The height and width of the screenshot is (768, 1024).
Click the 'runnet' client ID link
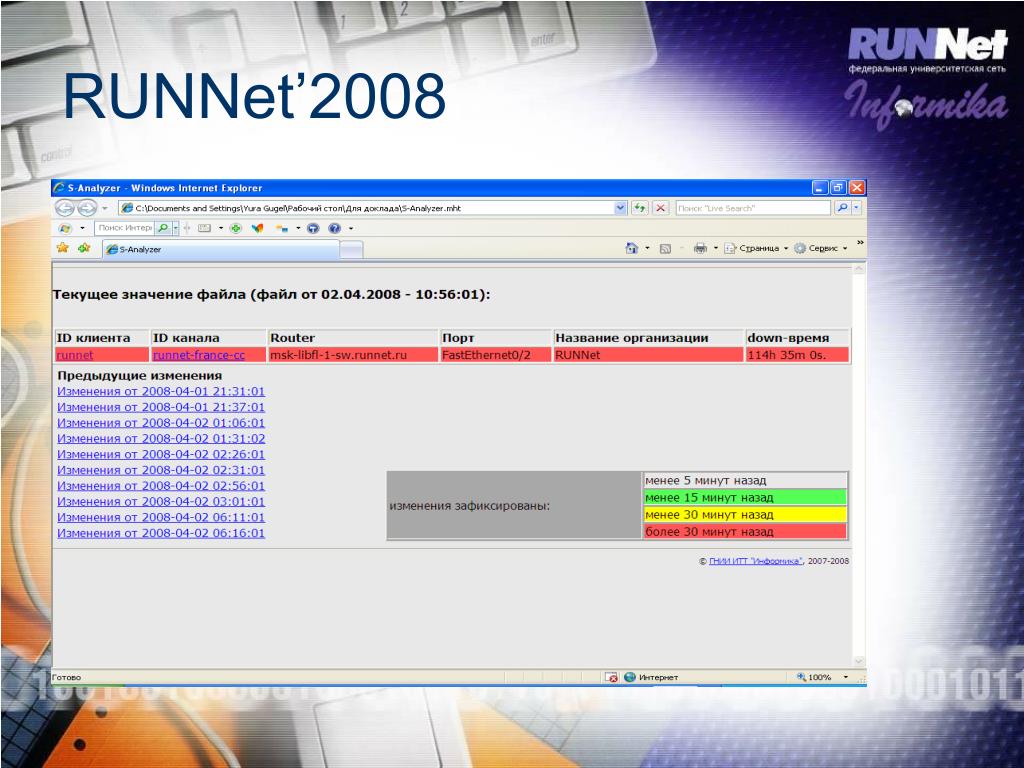click(x=74, y=355)
